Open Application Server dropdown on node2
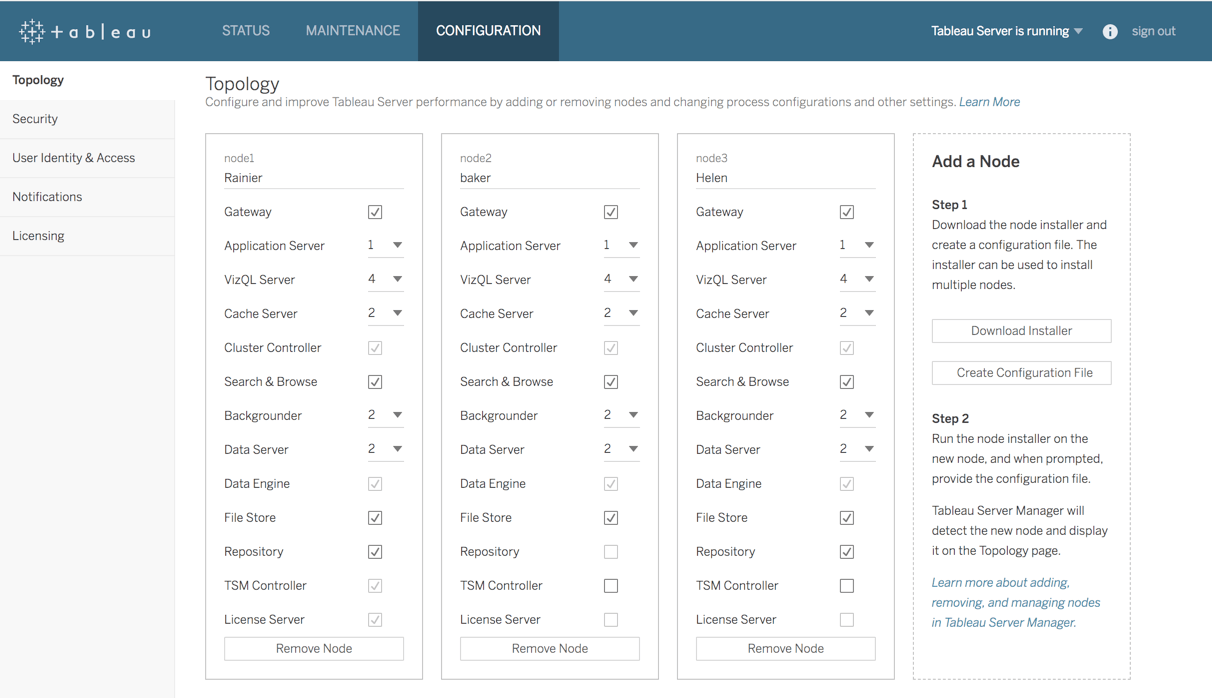 coord(621,246)
